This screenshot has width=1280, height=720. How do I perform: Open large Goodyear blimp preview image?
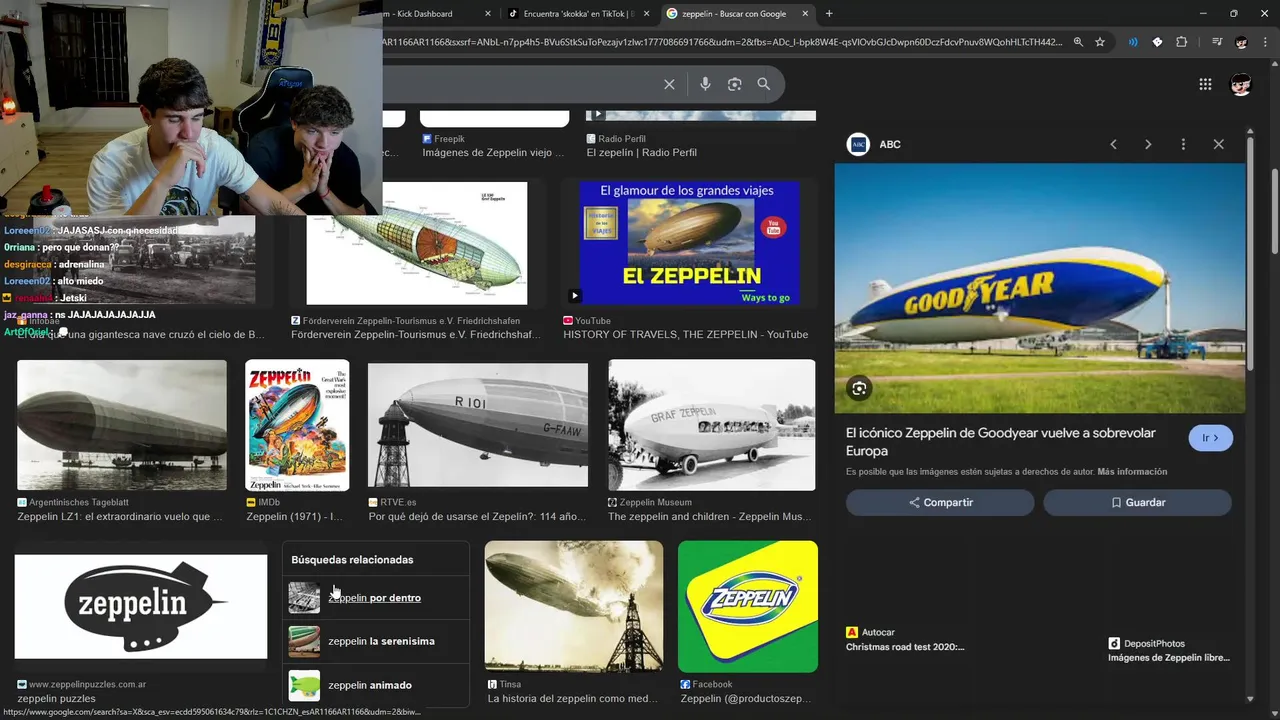pyautogui.click(x=1040, y=288)
